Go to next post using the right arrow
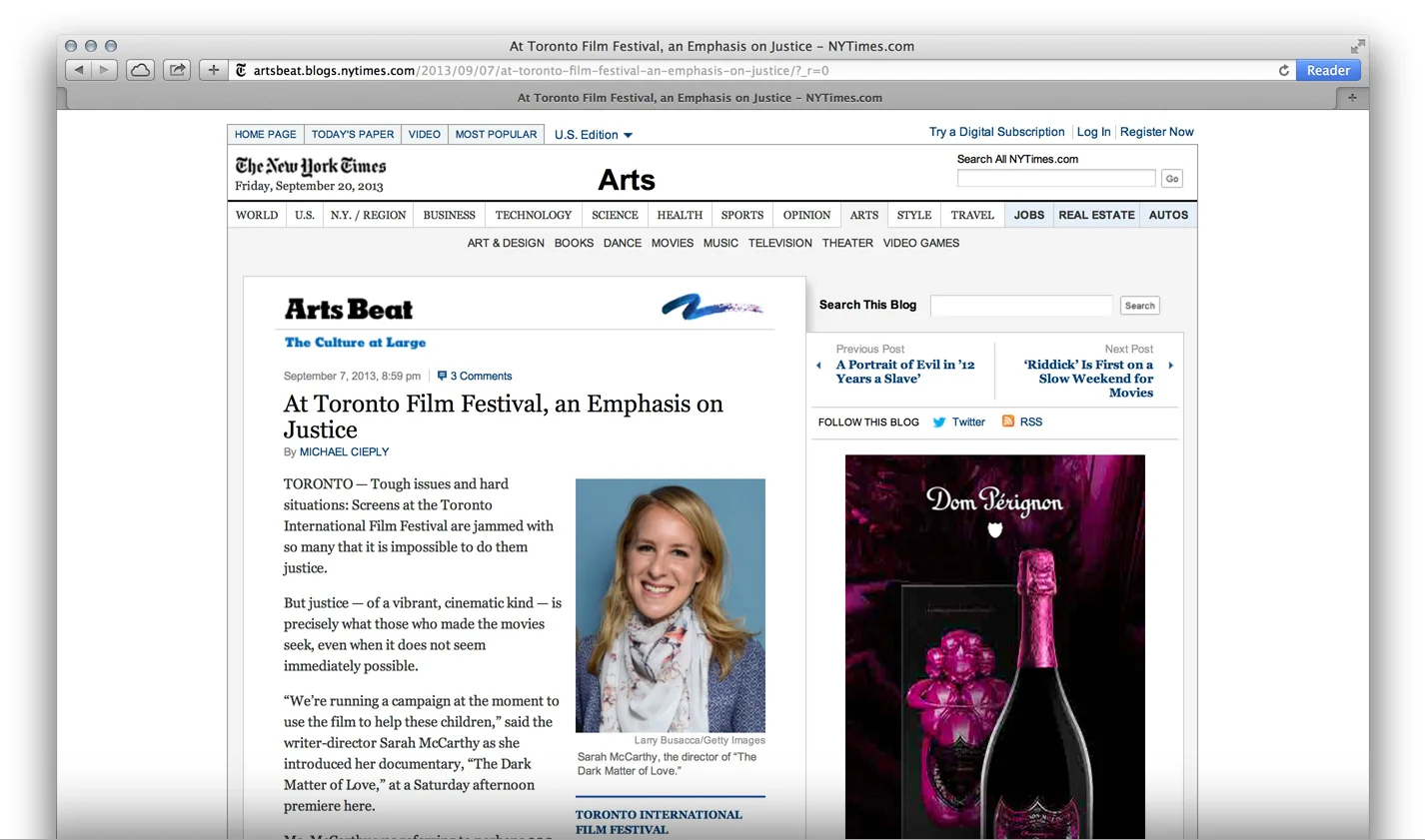1425x840 pixels. tap(1171, 366)
